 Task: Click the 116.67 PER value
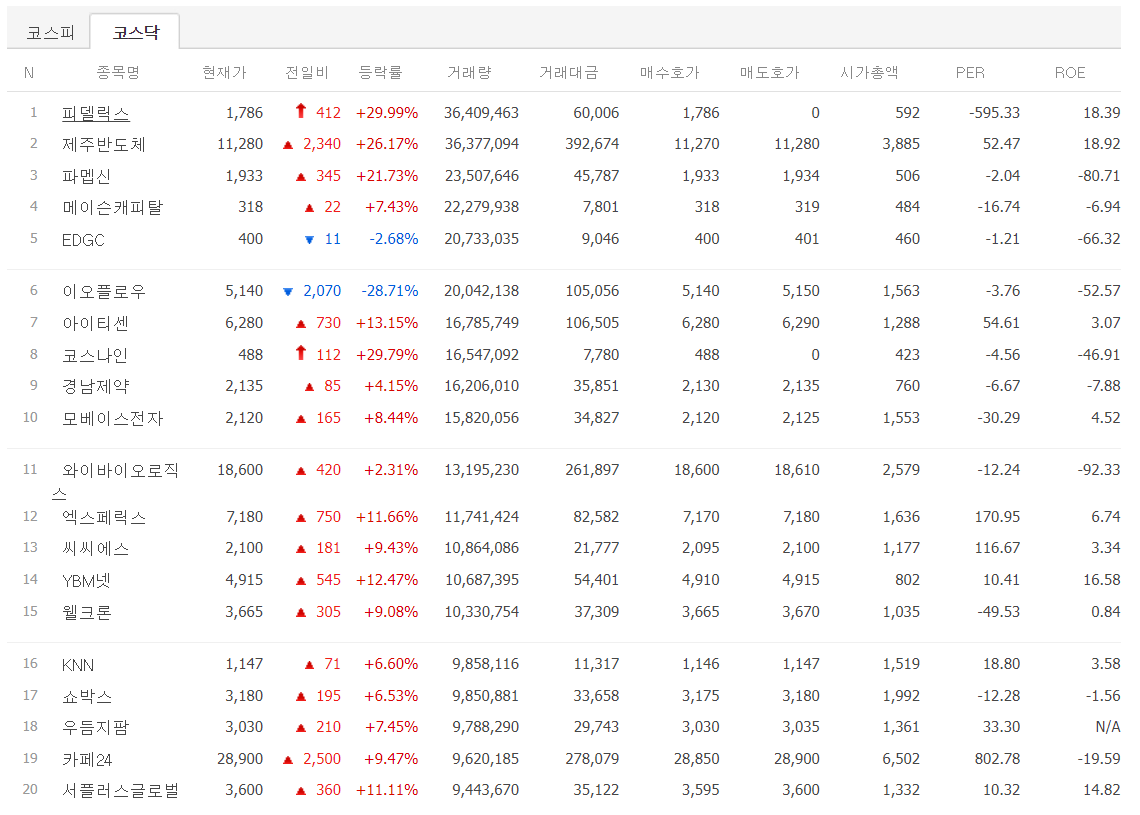click(x=997, y=548)
